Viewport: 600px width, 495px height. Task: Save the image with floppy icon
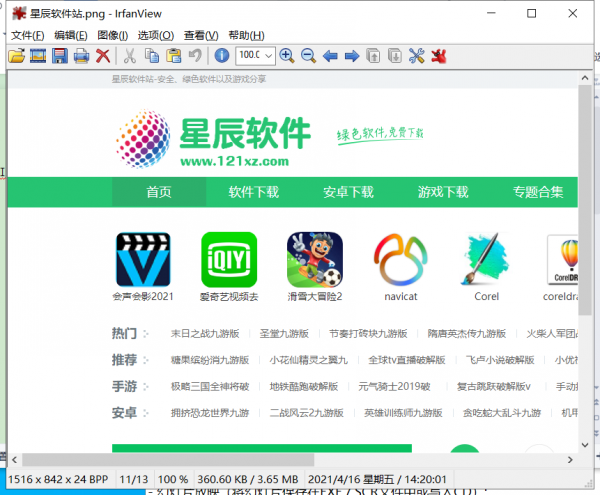[x=60, y=56]
